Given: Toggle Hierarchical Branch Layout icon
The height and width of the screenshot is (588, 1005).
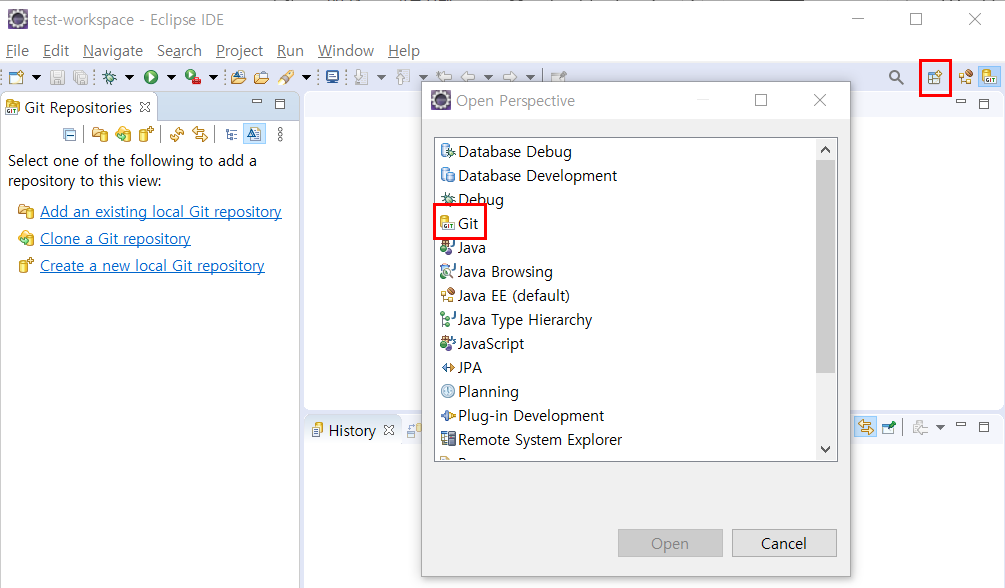Looking at the screenshot, I should coord(231,135).
